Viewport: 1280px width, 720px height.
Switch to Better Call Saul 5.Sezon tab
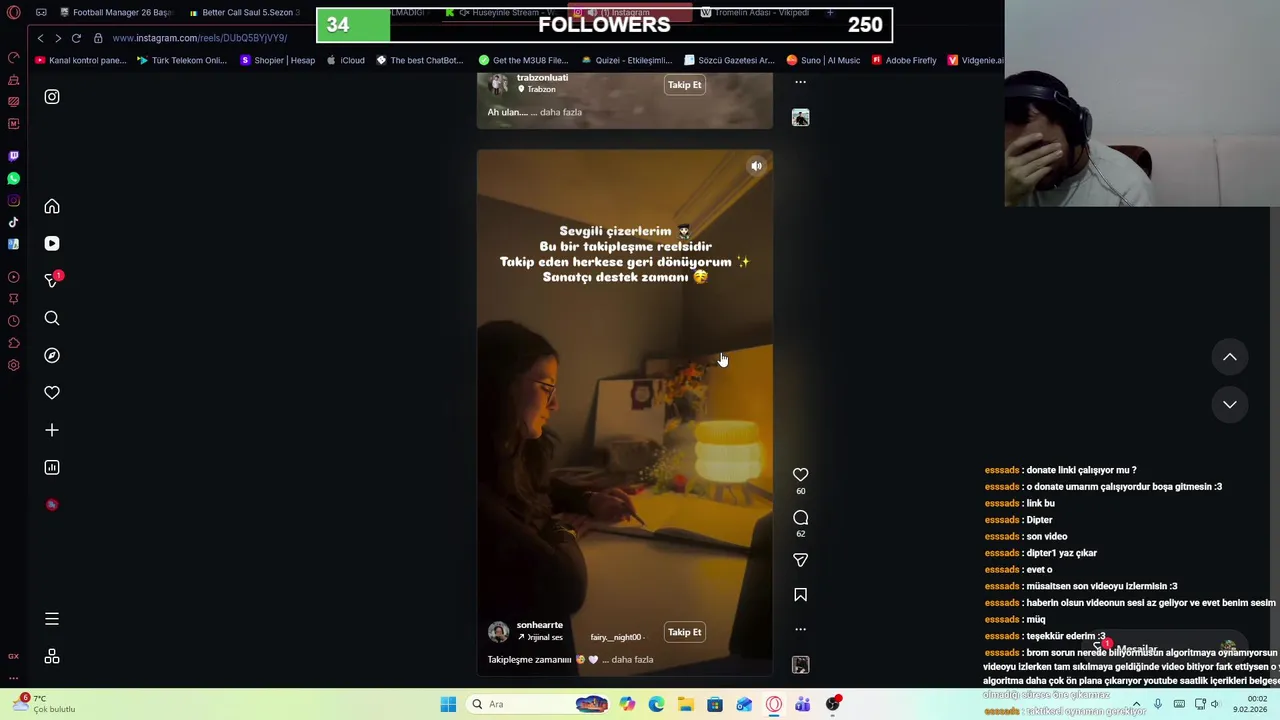point(246,13)
